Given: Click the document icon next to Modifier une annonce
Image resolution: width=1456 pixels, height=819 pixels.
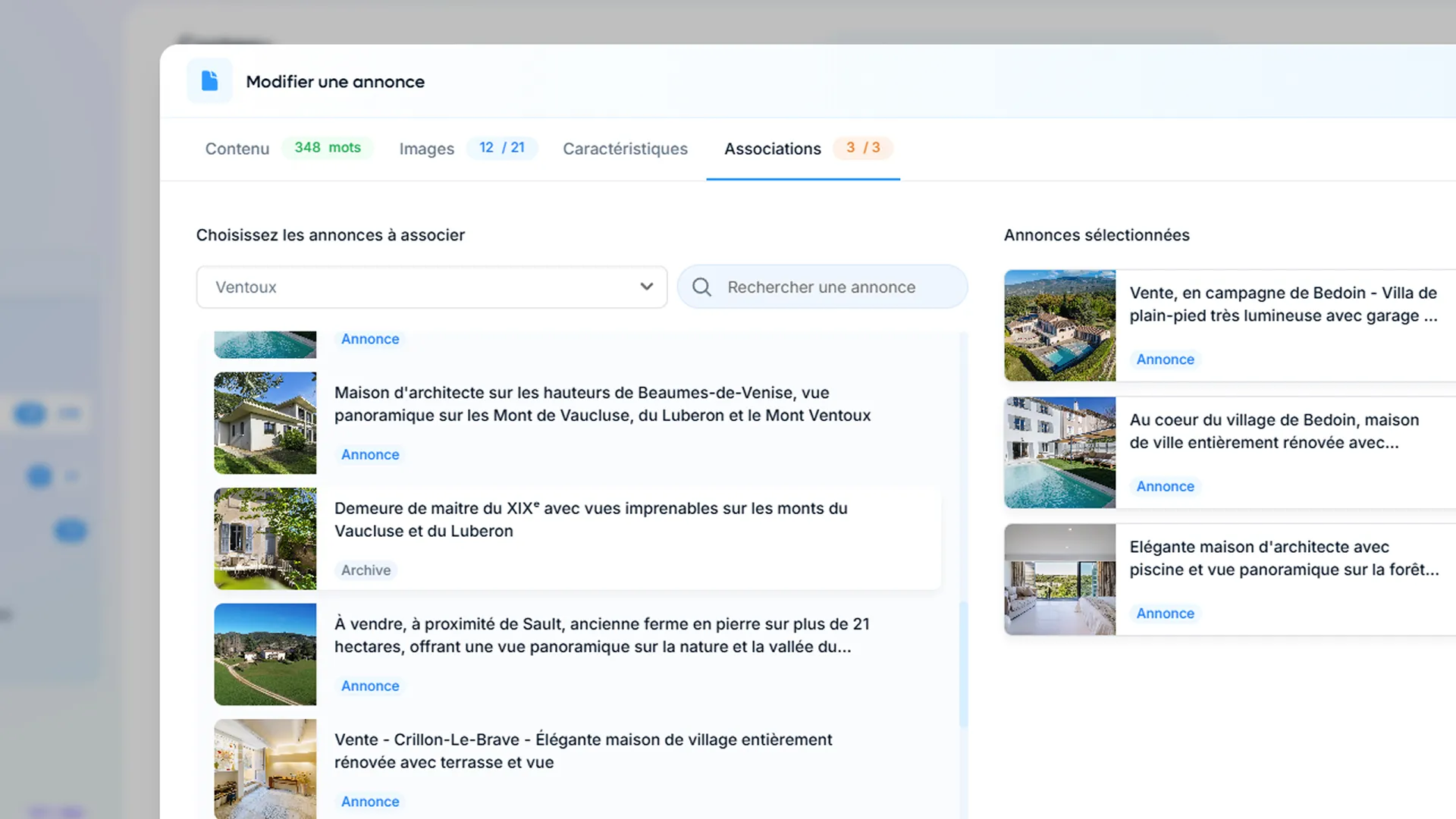Looking at the screenshot, I should pyautogui.click(x=209, y=80).
